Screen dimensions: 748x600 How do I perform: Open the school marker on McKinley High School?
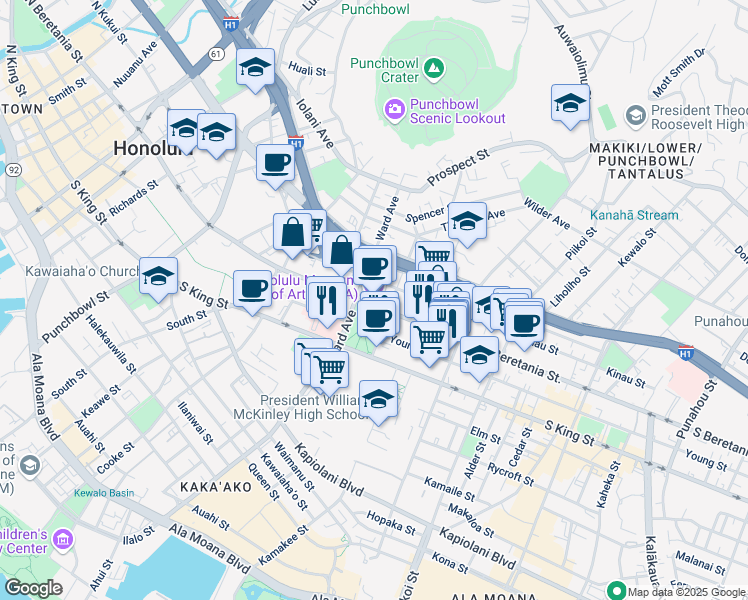378,399
